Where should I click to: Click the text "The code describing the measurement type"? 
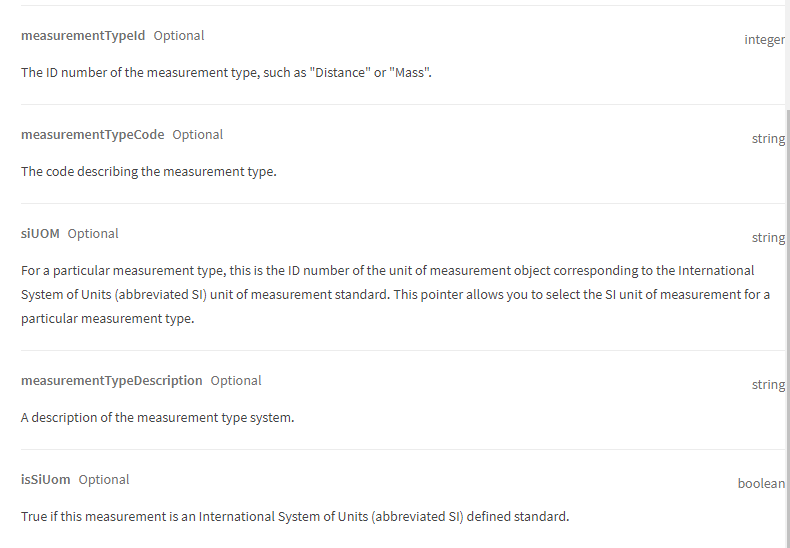pos(149,172)
